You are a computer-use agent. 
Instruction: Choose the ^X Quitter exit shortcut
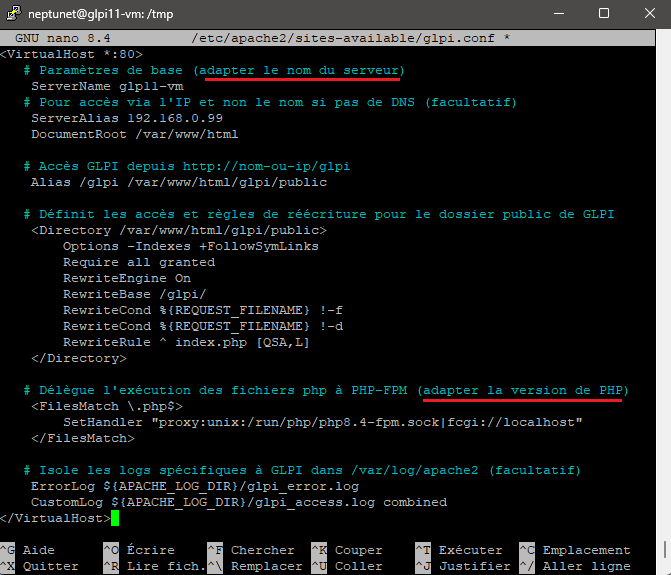[37, 566]
